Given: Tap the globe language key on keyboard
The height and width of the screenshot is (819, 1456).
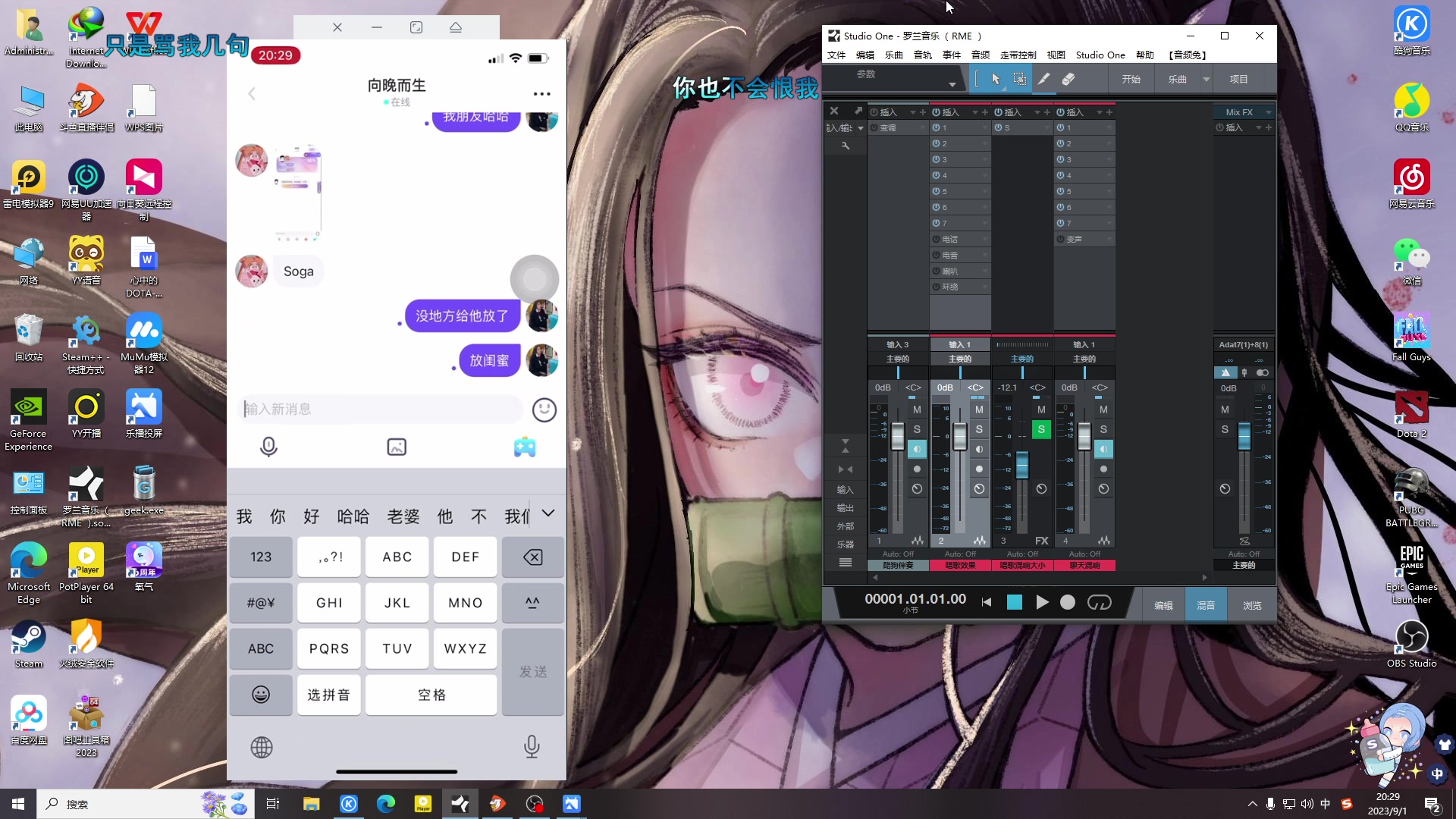Looking at the screenshot, I should (x=262, y=748).
